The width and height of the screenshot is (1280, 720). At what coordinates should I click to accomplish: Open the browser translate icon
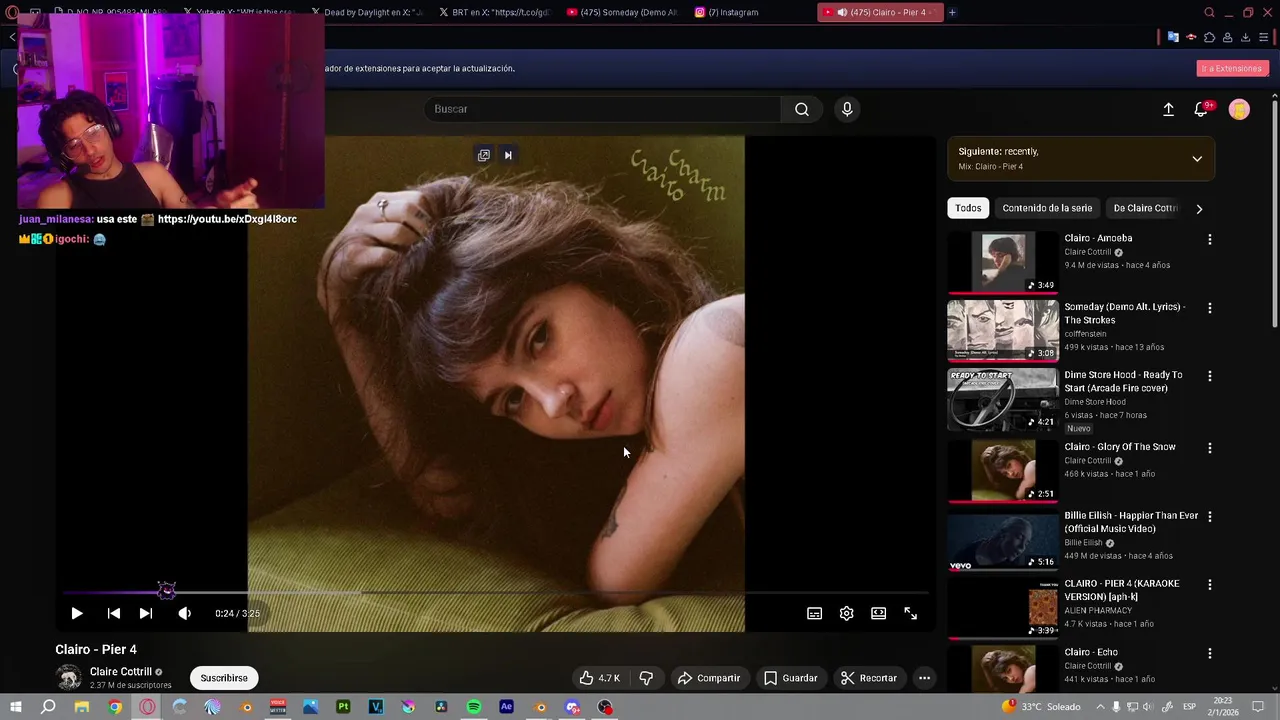pos(1173,37)
